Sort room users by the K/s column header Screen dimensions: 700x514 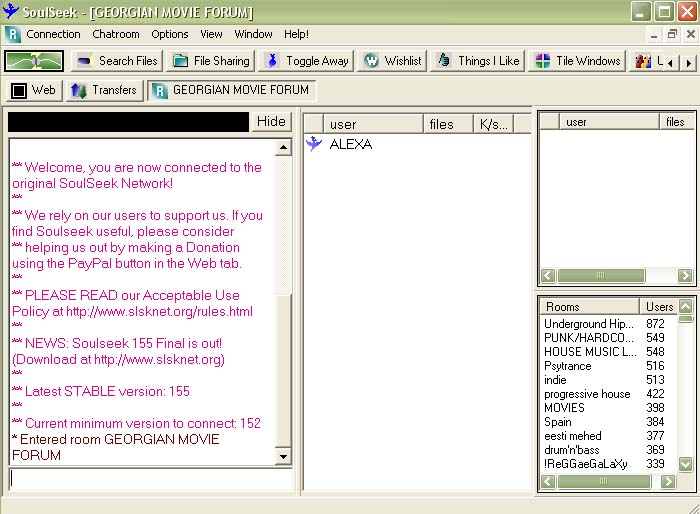pyautogui.click(x=493, y=124)
